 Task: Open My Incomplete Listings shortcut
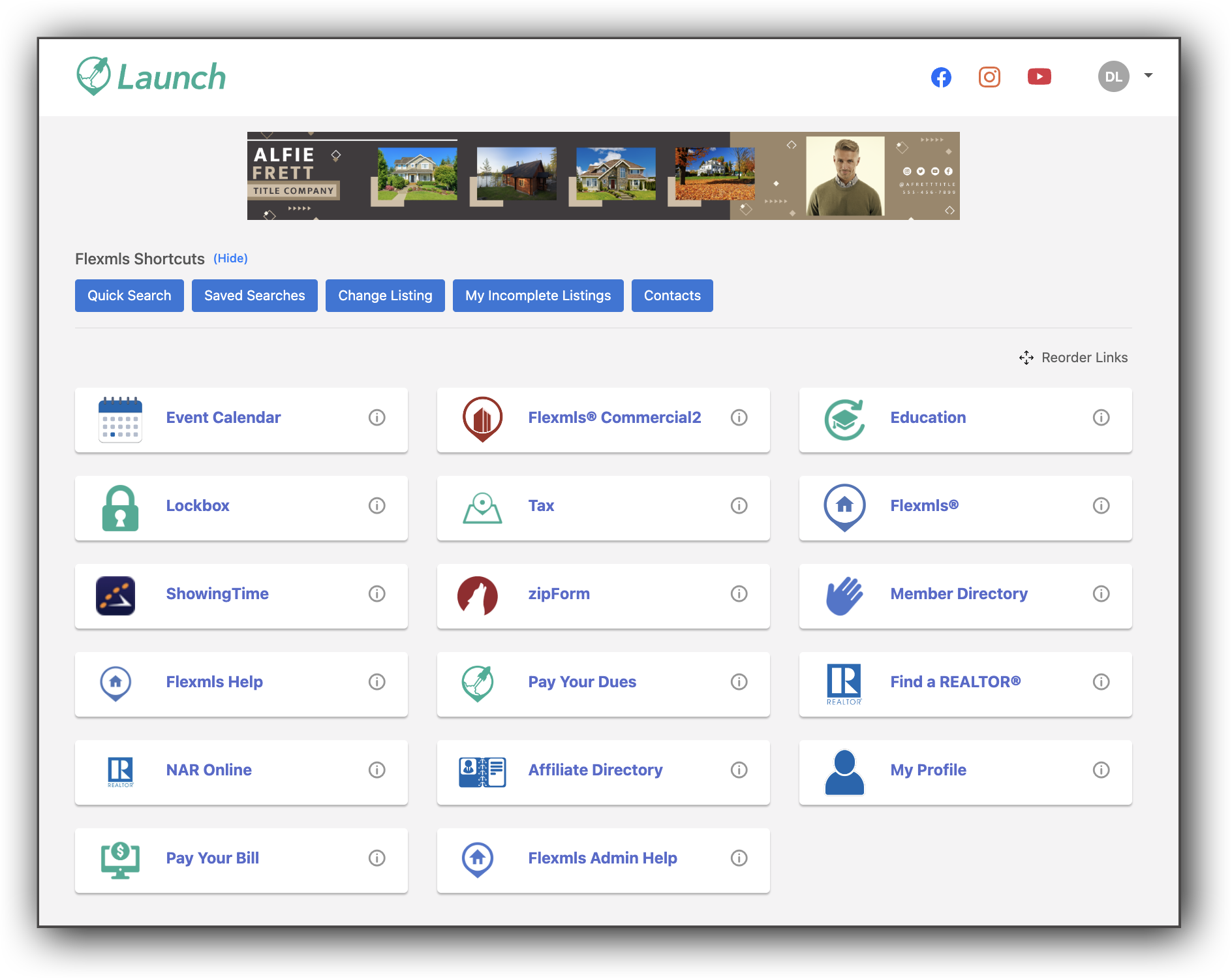pyautogui.click(x=538, y=296)
